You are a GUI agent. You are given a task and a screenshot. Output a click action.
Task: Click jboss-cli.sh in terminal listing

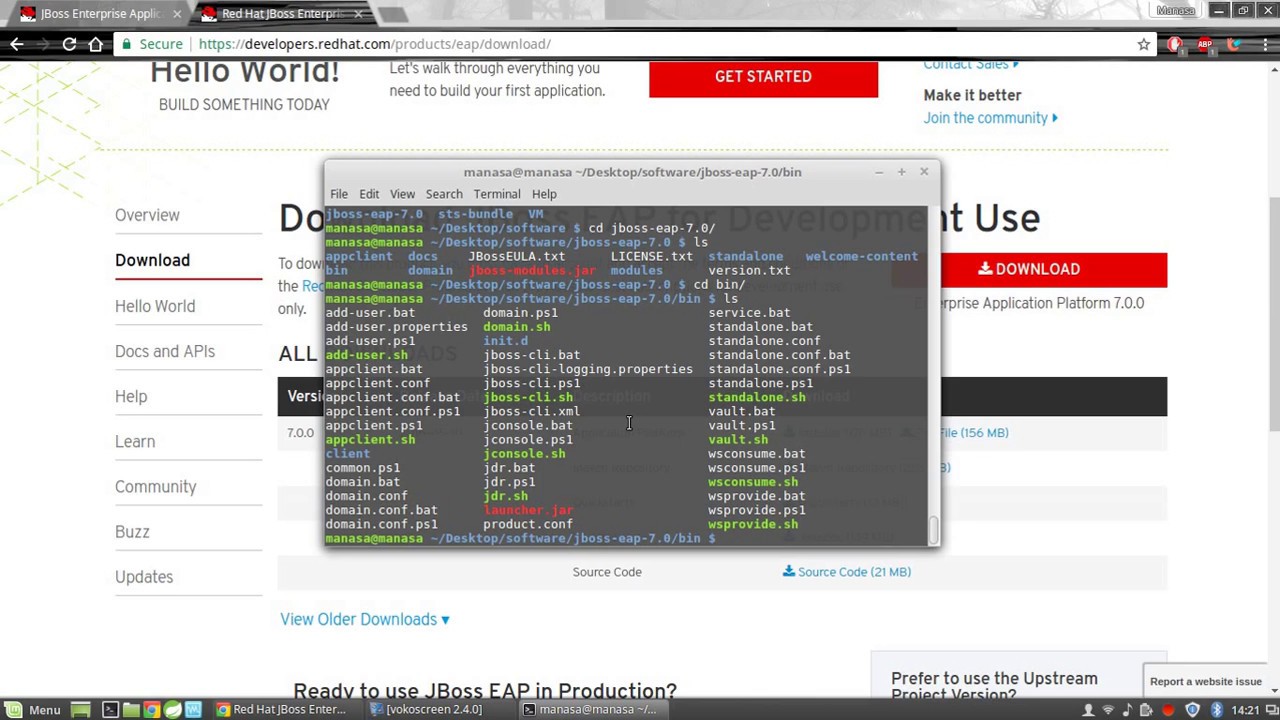(528, 397)
